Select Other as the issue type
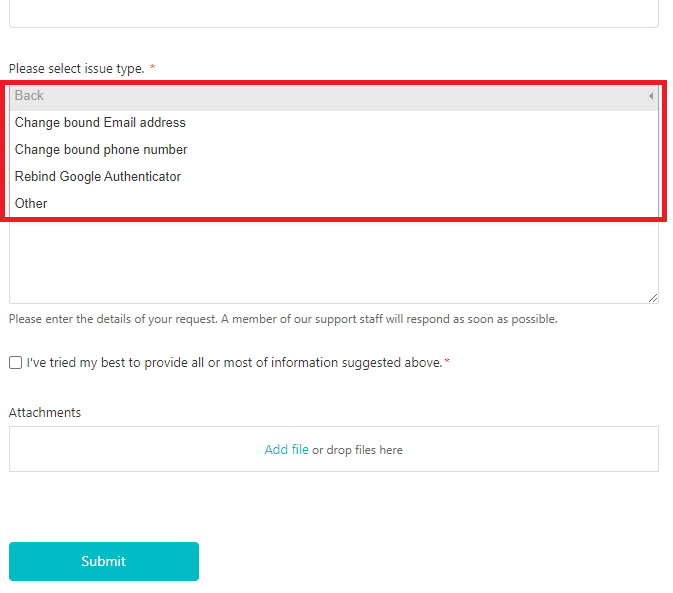 pyautogui.click(x=31, y=204)
